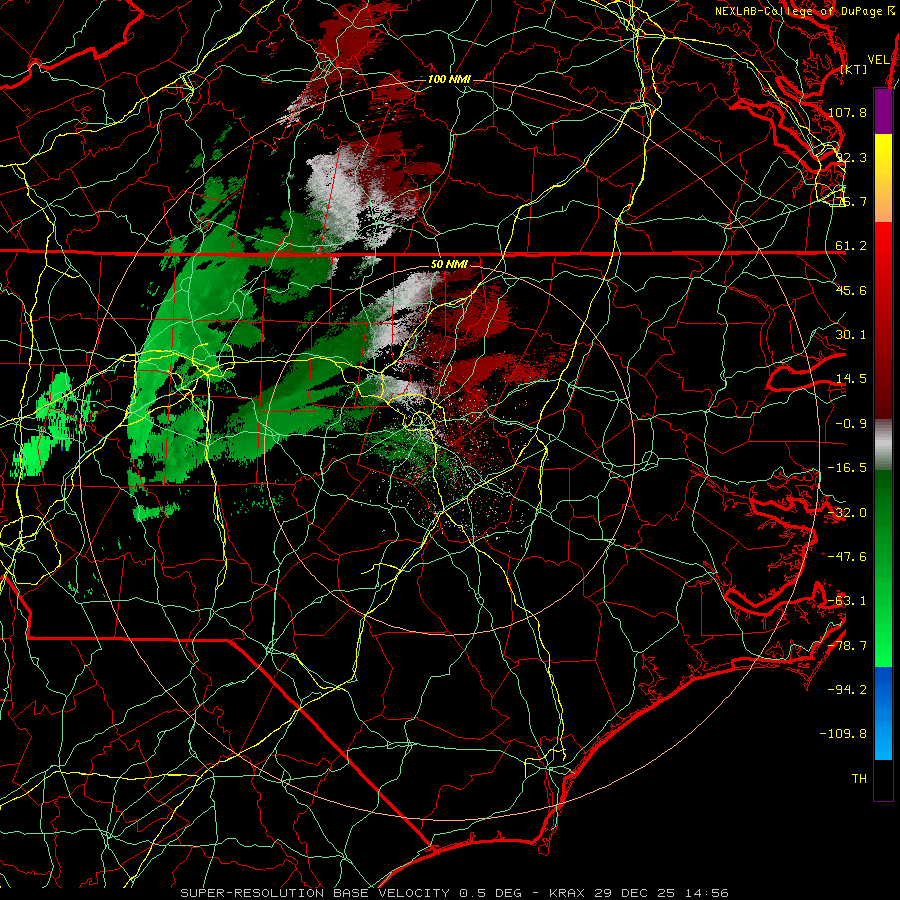
Task: Click the bright red segment of color bar
Action: coord(883,245)
